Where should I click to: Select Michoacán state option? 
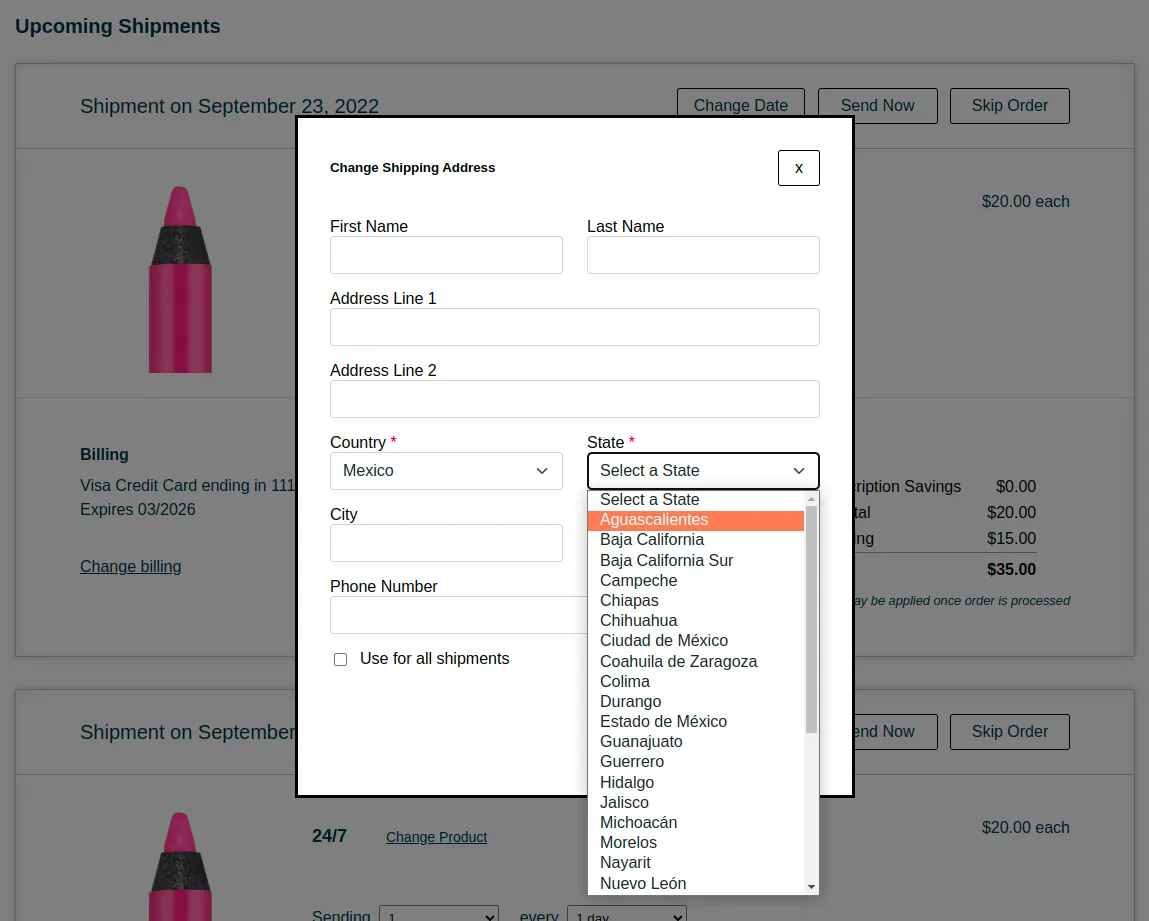(x=695, y=823)
